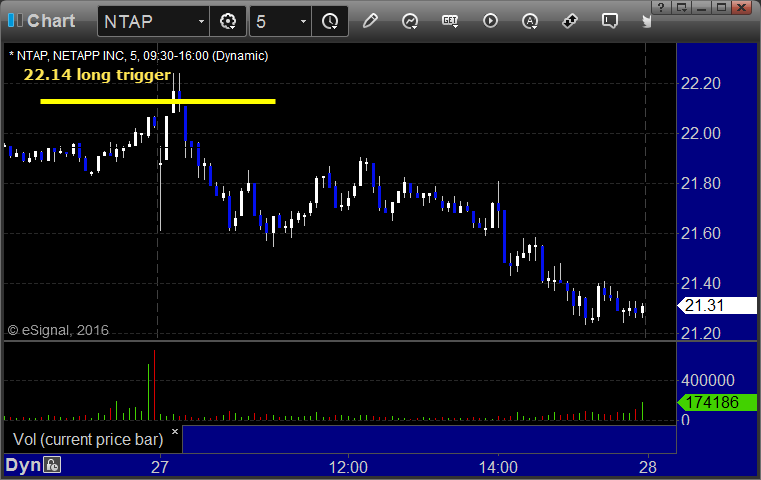
Task: Select the yellow horizontal trigger line
Action: [158, 101]
